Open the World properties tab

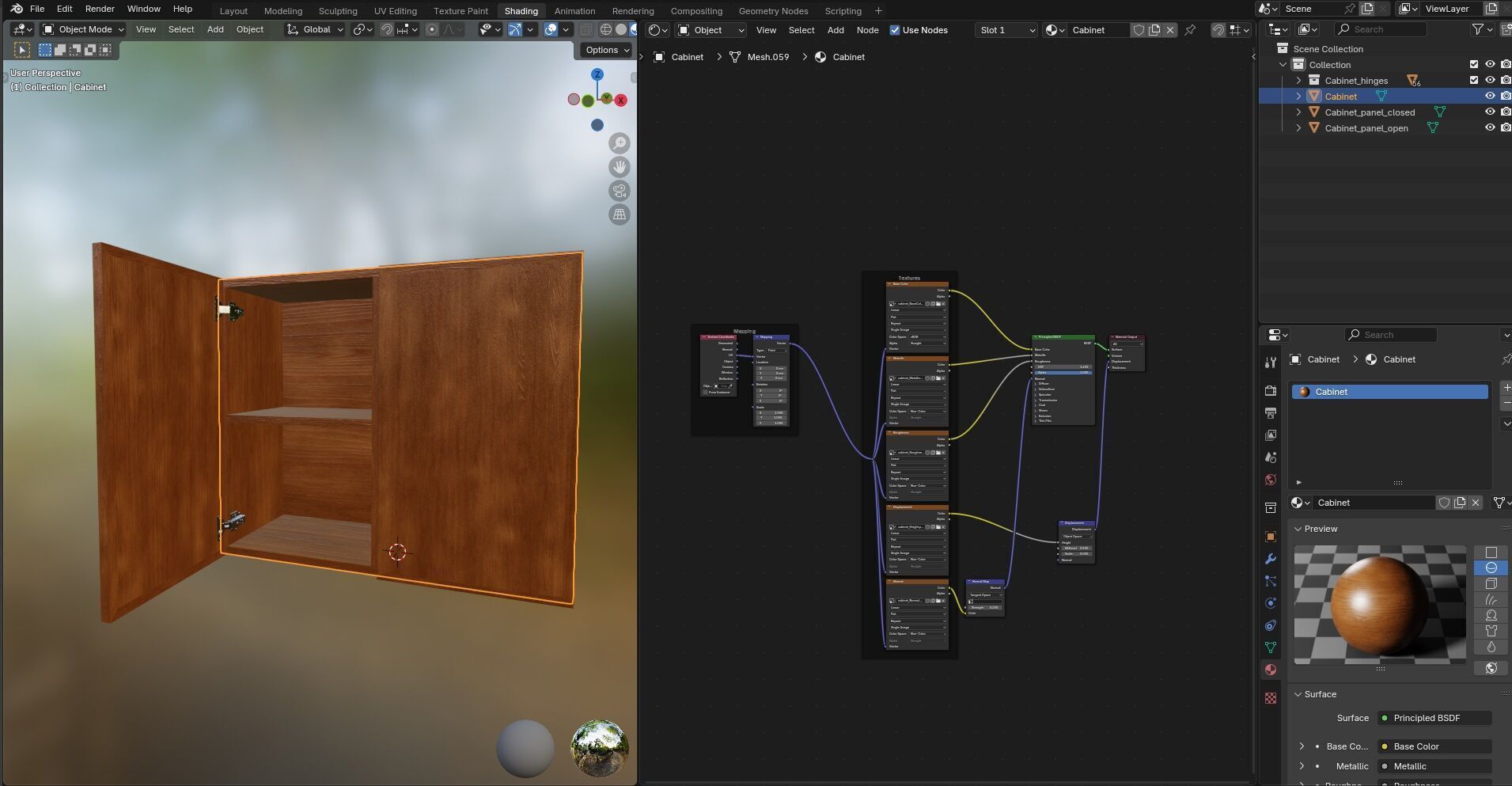1271,479
